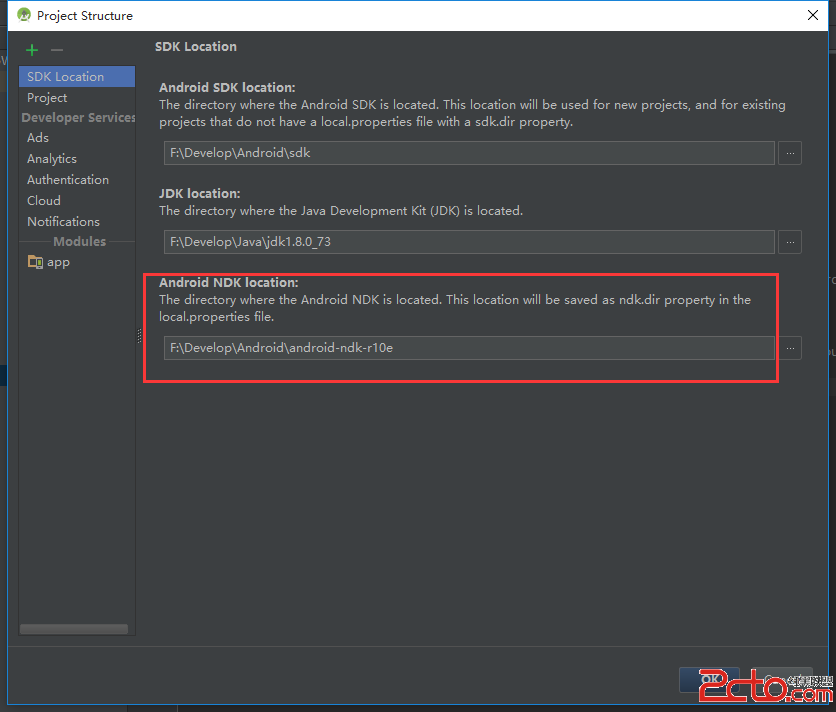The image size is (836, 712).
Task: Click the 'SDK Location' panel heading
Action: pyautogui.click(x=196, y=47)
